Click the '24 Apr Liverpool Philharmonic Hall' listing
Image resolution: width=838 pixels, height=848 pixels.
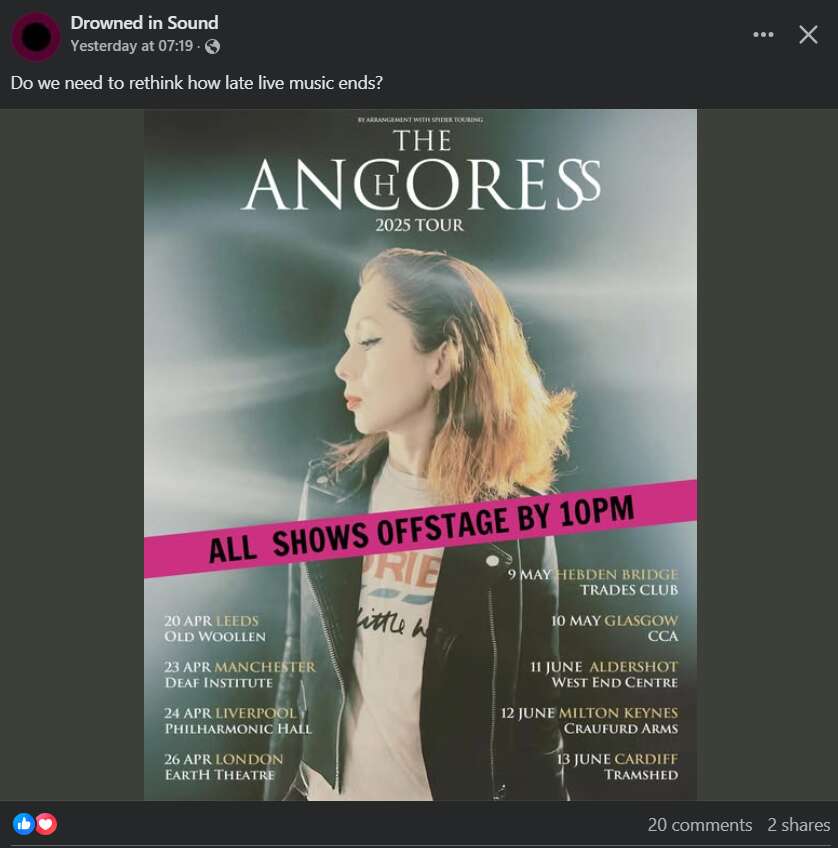tap(238, 721)
